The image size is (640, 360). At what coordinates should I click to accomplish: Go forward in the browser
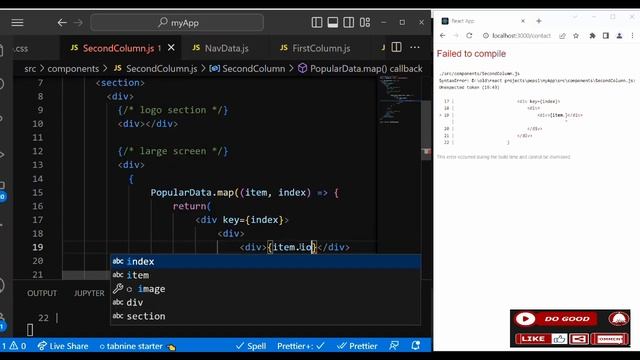(x=456, y=36)
